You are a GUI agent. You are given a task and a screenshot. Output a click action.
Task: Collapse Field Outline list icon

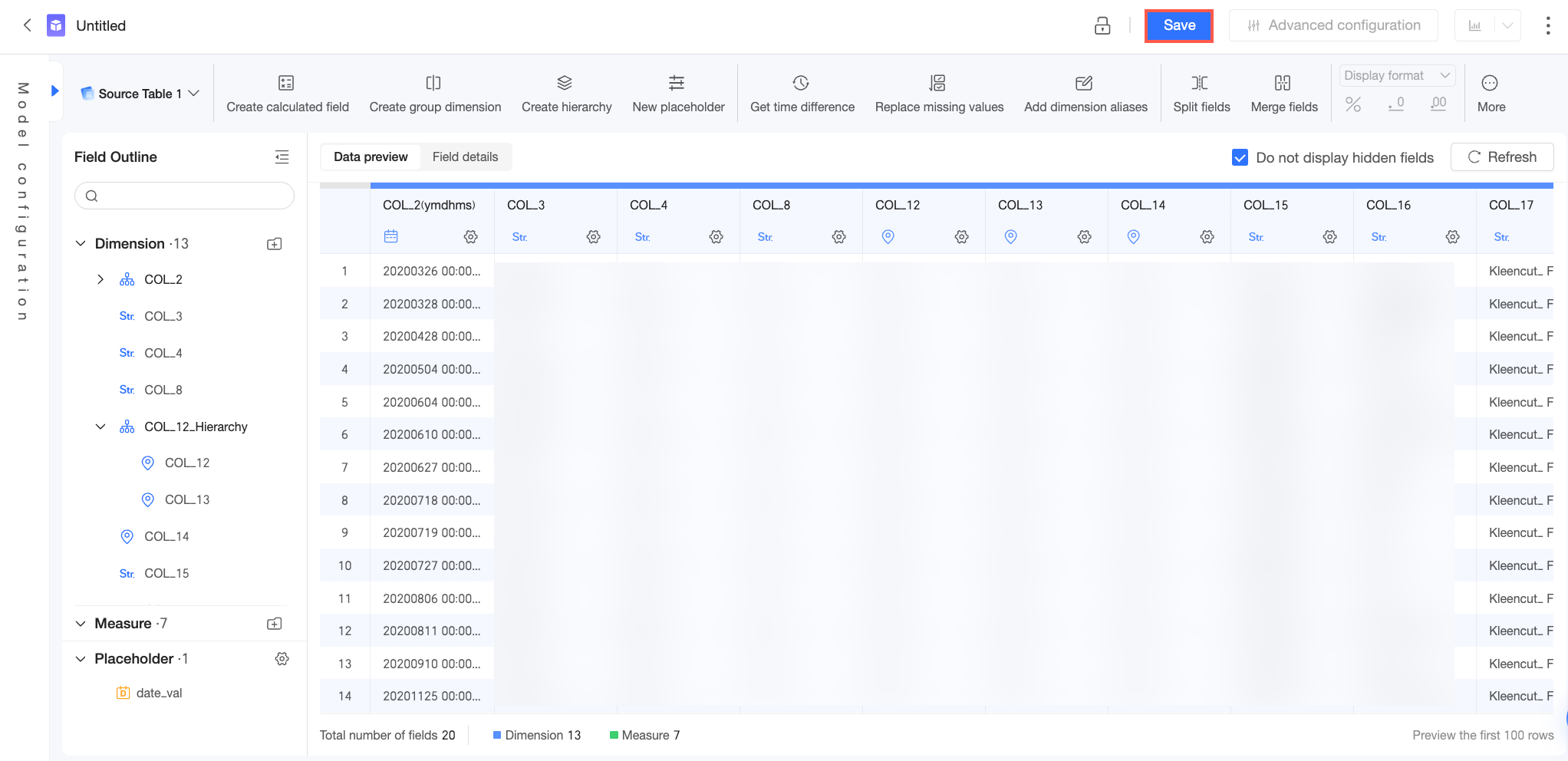[x=282, y=157]
